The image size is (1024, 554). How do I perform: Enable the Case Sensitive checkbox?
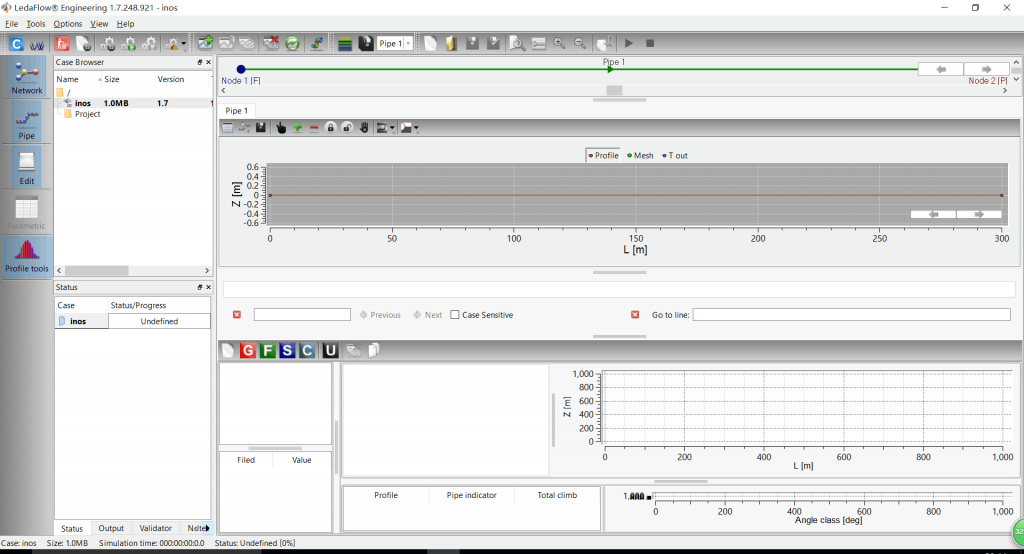coord(455,315)
